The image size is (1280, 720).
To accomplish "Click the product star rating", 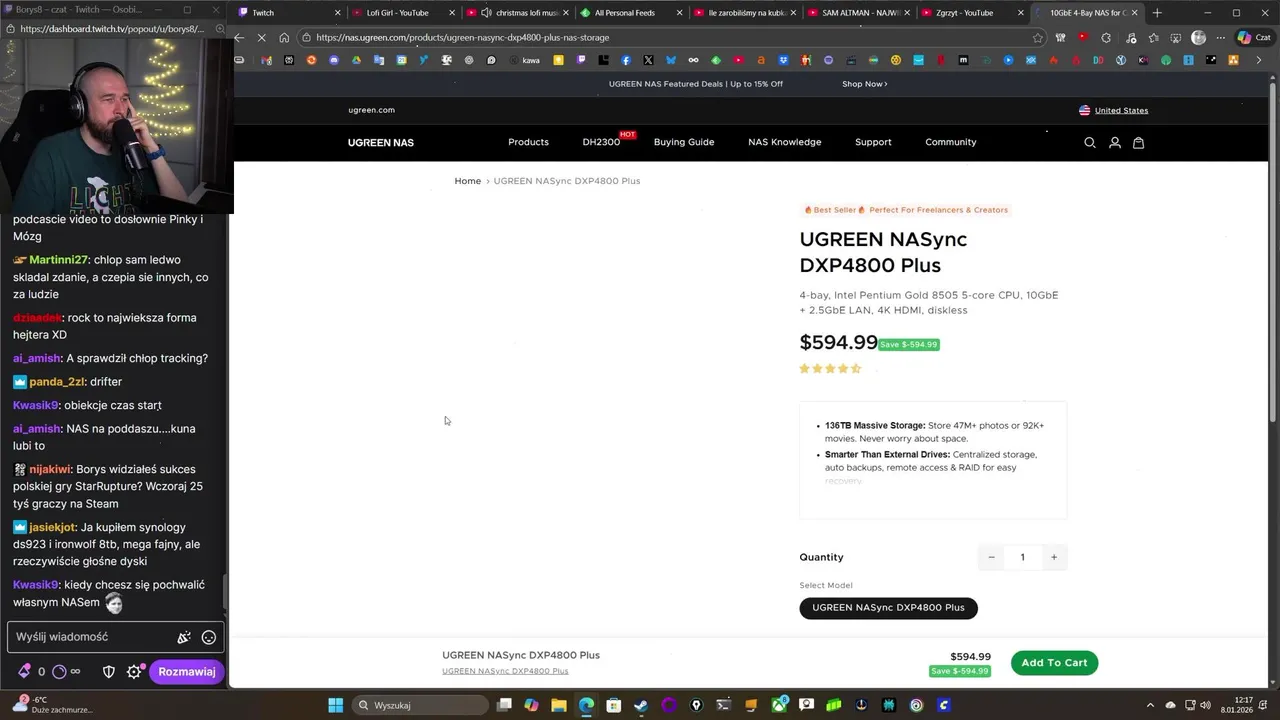I will (x=830, y=369).
